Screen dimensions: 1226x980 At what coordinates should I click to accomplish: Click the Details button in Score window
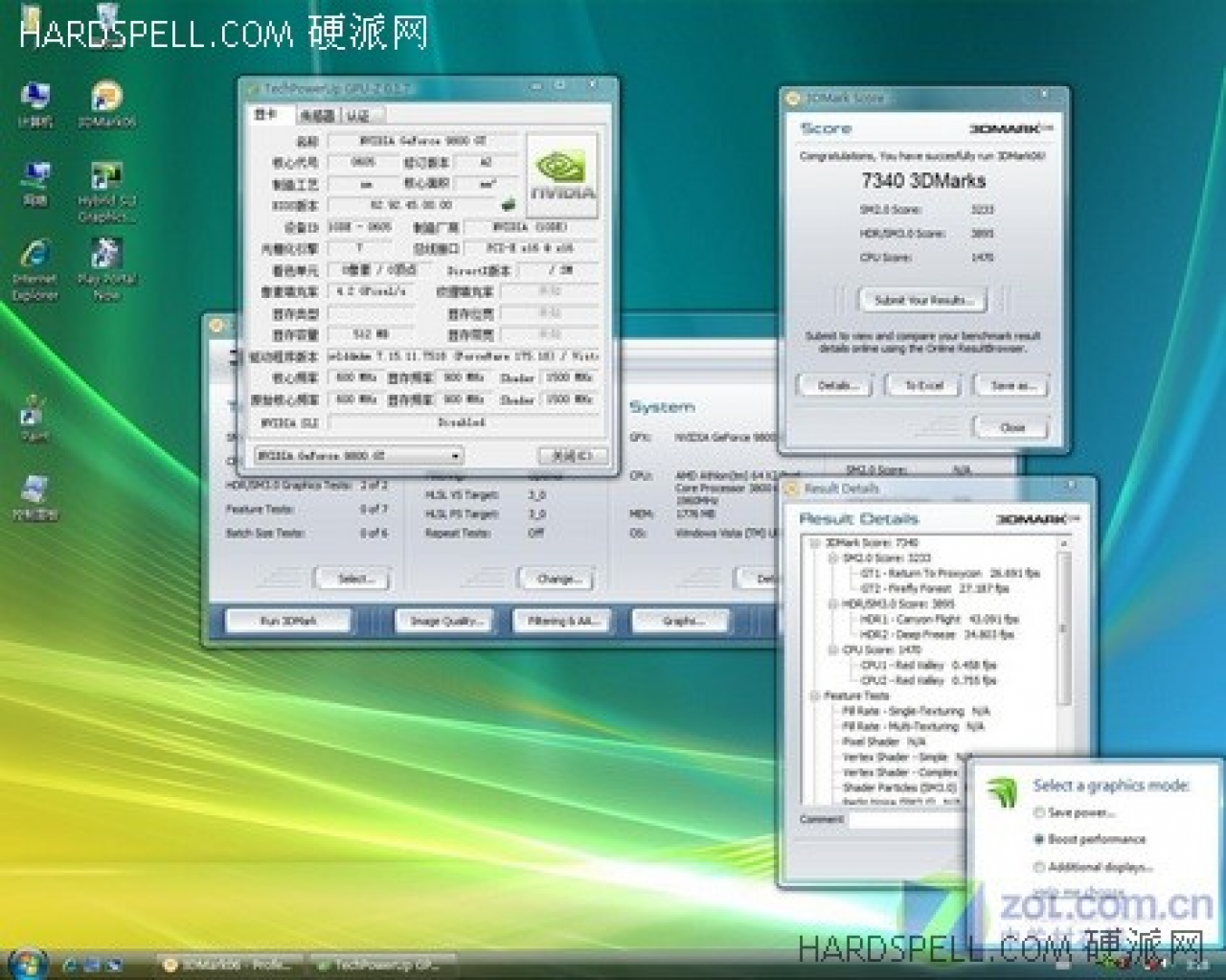834,386
